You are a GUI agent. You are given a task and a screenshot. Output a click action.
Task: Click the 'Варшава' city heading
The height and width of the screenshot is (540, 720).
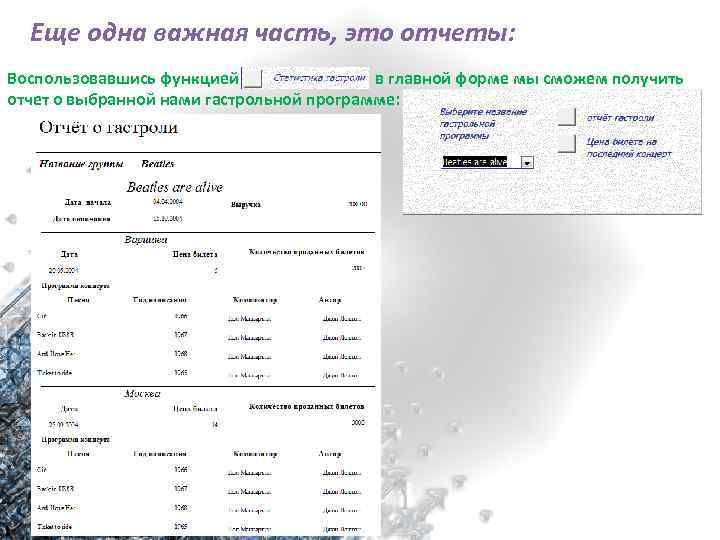tap(146, 240)
